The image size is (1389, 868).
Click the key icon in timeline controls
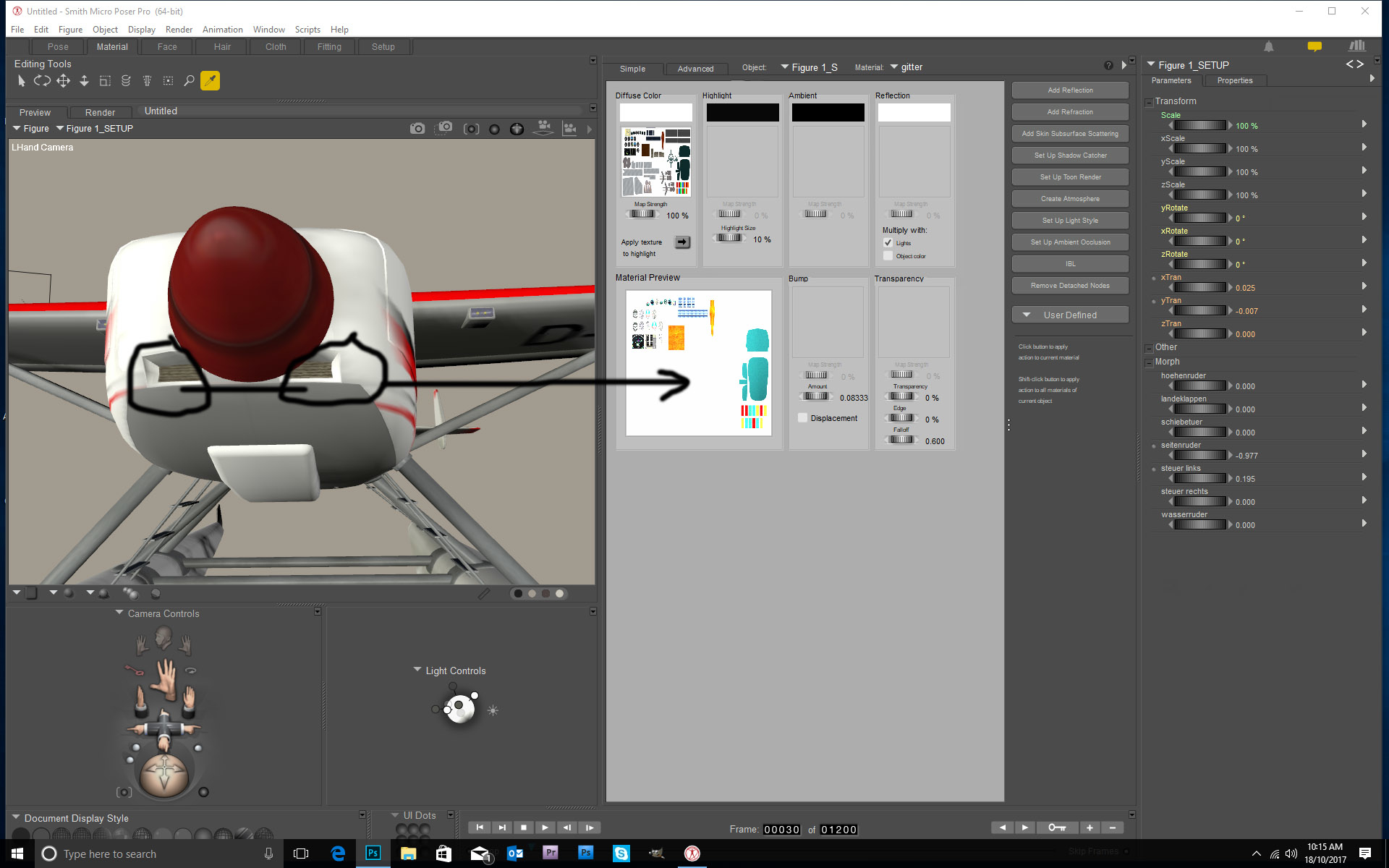pos(1056,827)
